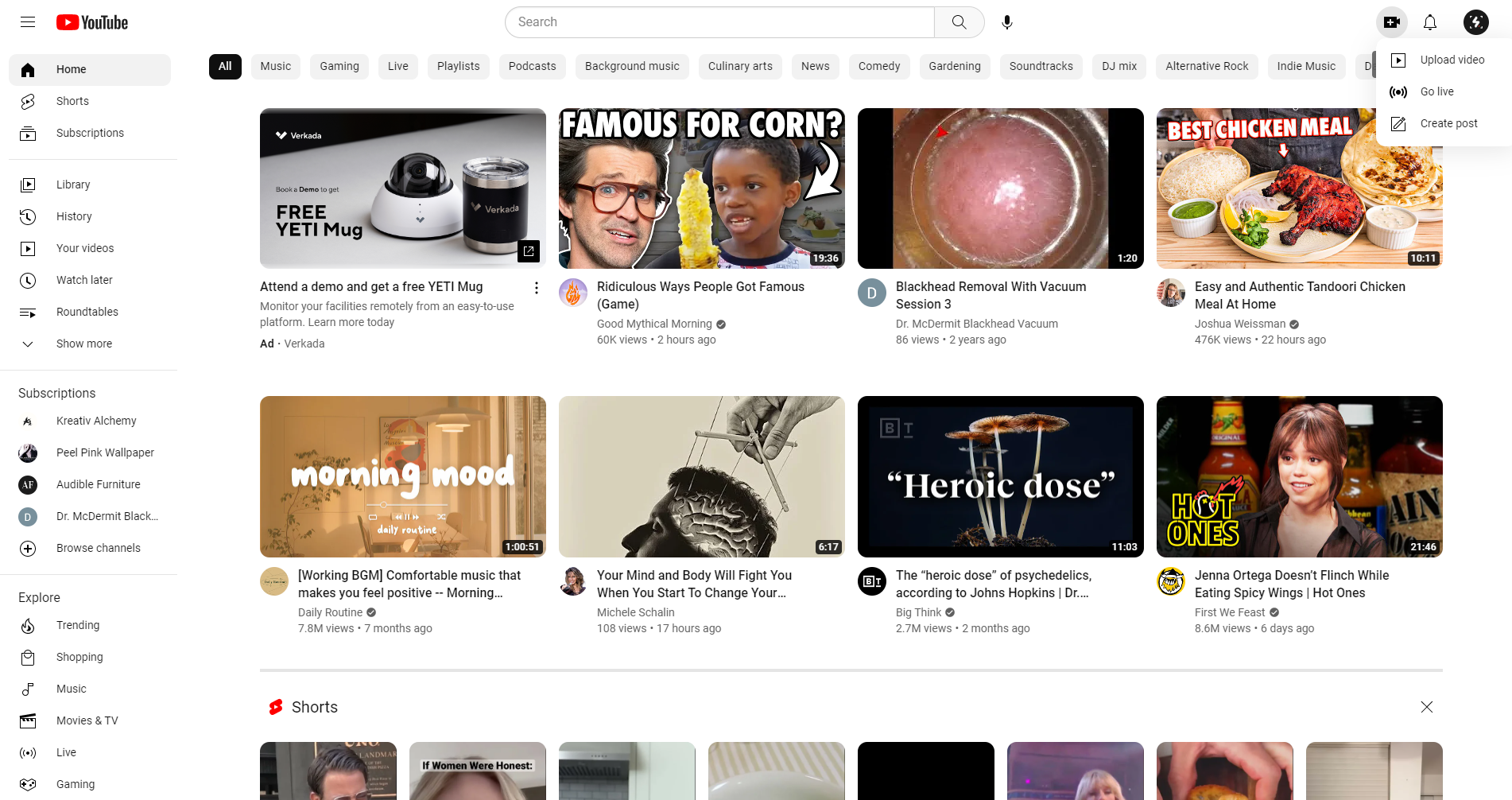Open the Hot Ones video thumbnail
Screen dimensions: 1512x800
[x=1300, y=476]
